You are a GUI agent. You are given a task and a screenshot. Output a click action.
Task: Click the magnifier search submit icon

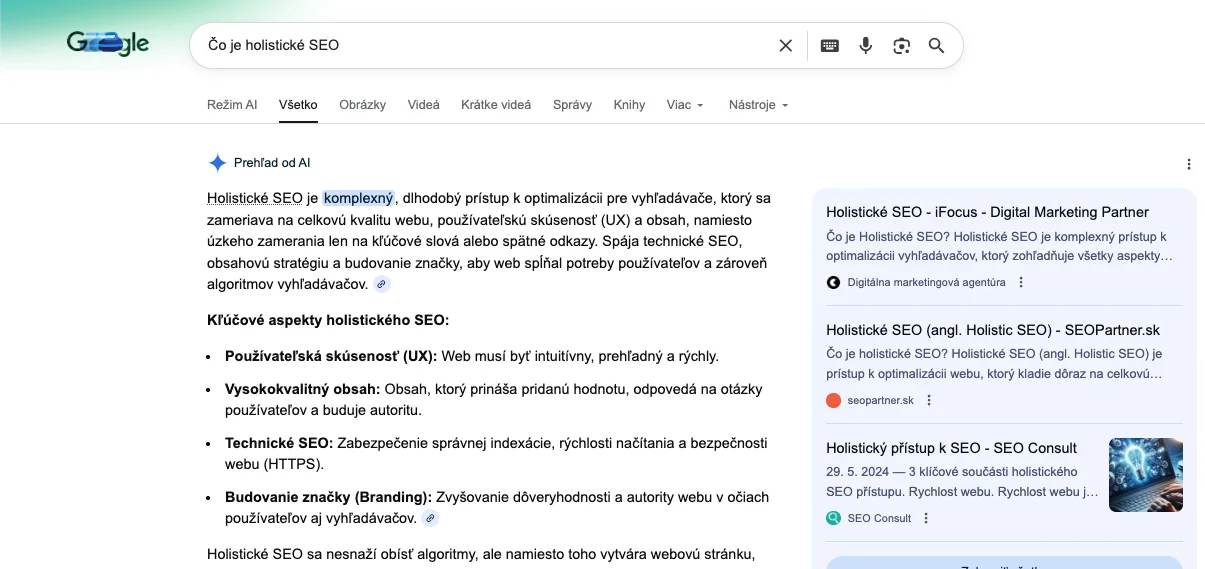pos(936,45)
